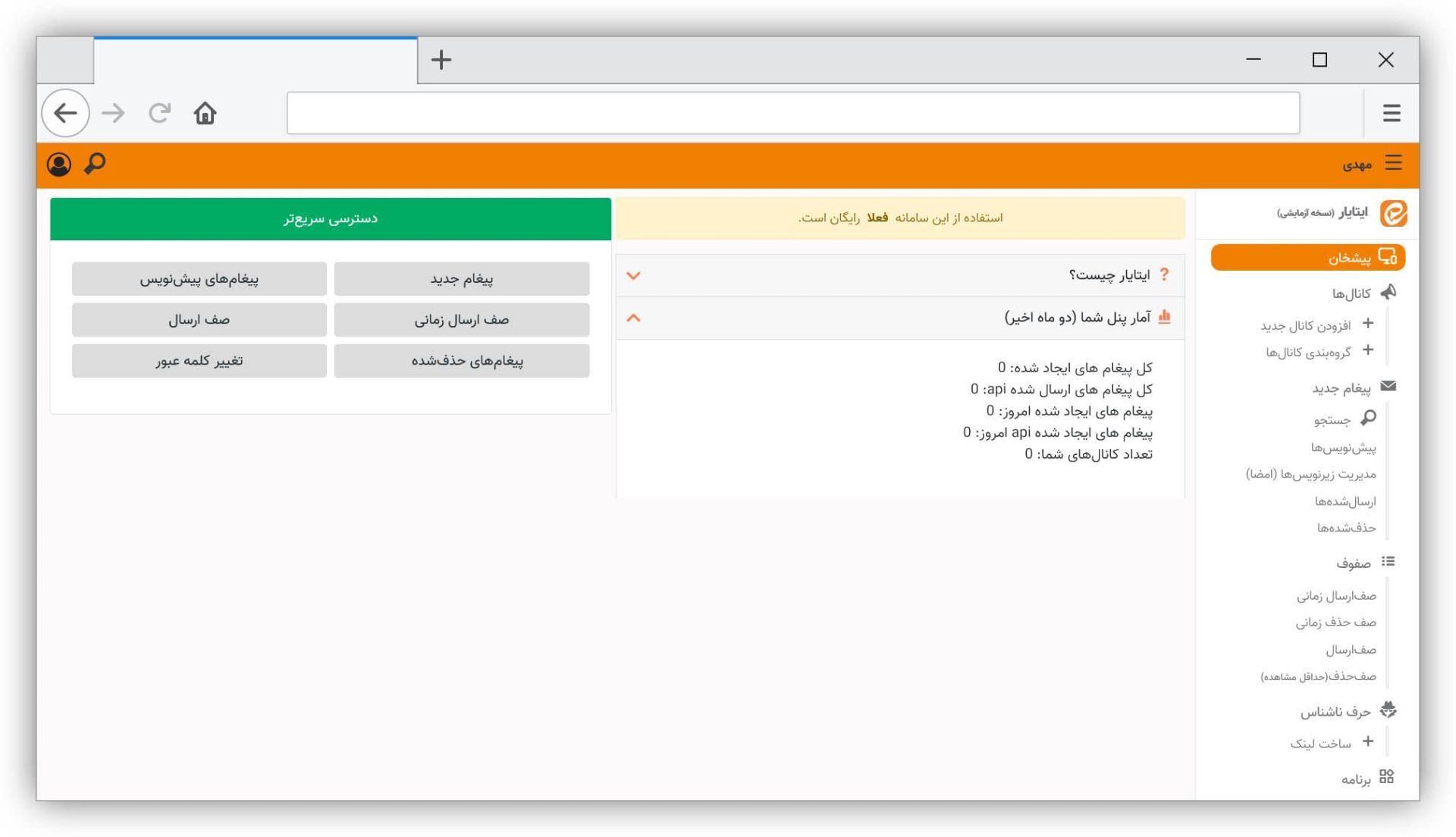Click plus icon for ساخت لینک
The width and height of the screenshot is (1456, 837).
pyautogui.click(x=1368, y=741)
